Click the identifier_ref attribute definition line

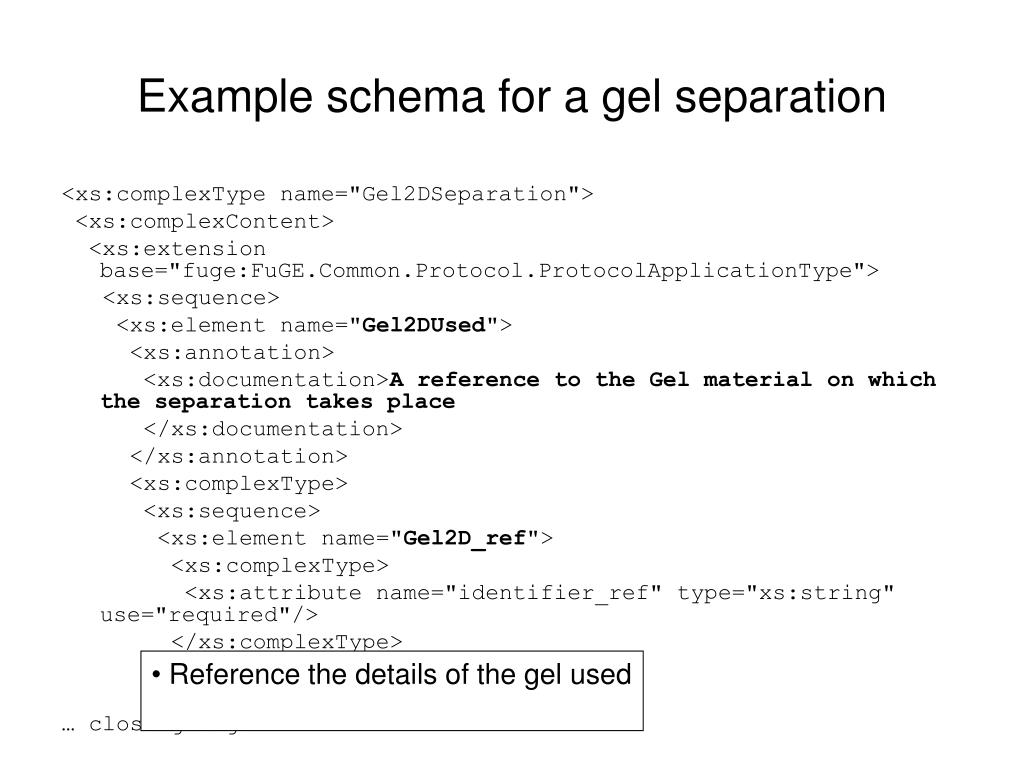pos(540,593)
